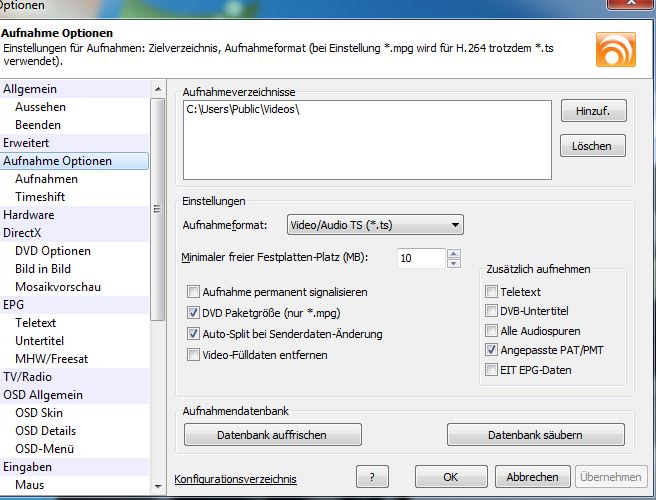The width and height of the screenshot is (656, 500).
Task: Select OSD Skin in the sidebar
Action: point(39,413)
